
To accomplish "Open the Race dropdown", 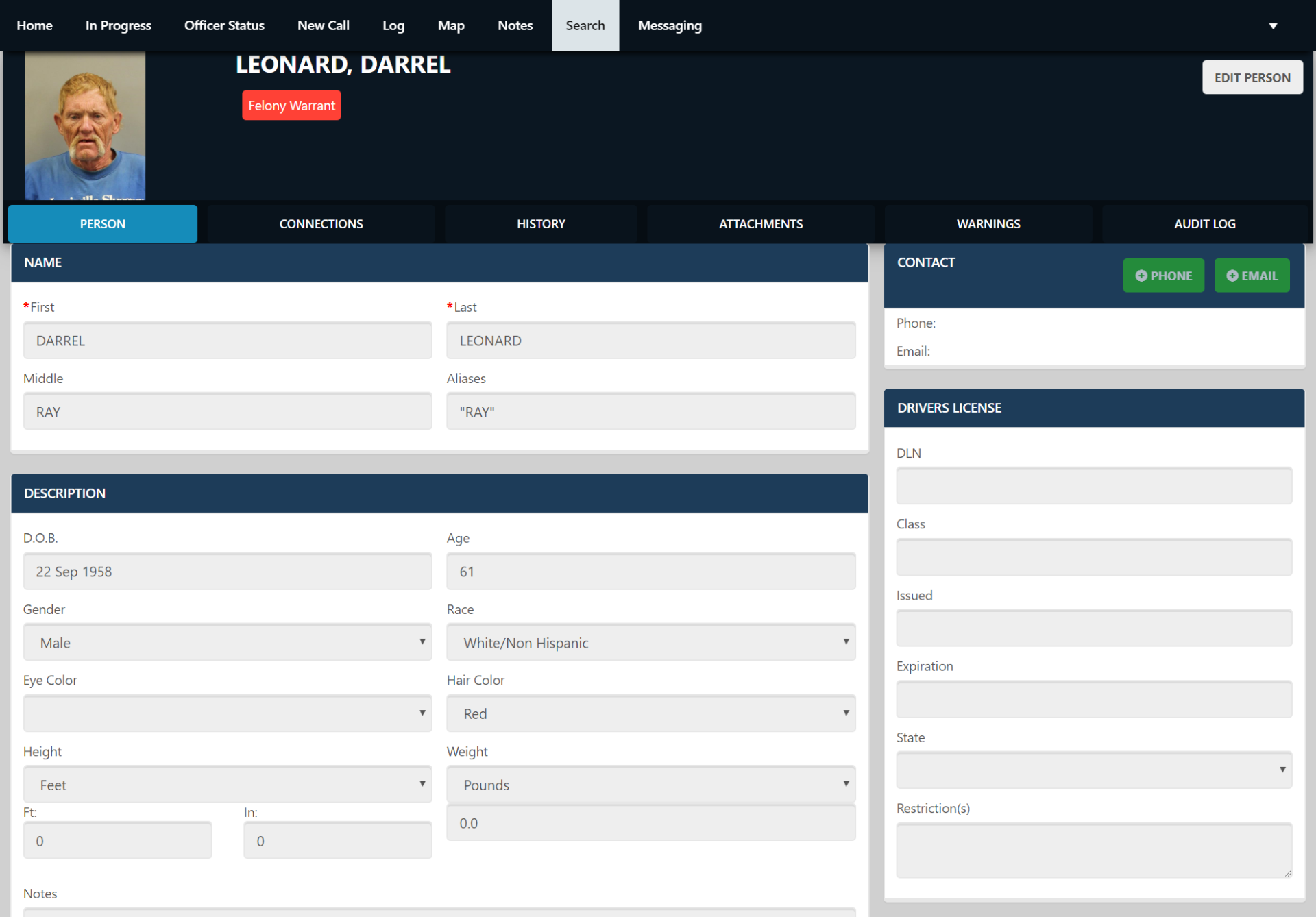I will coord(650,642).
